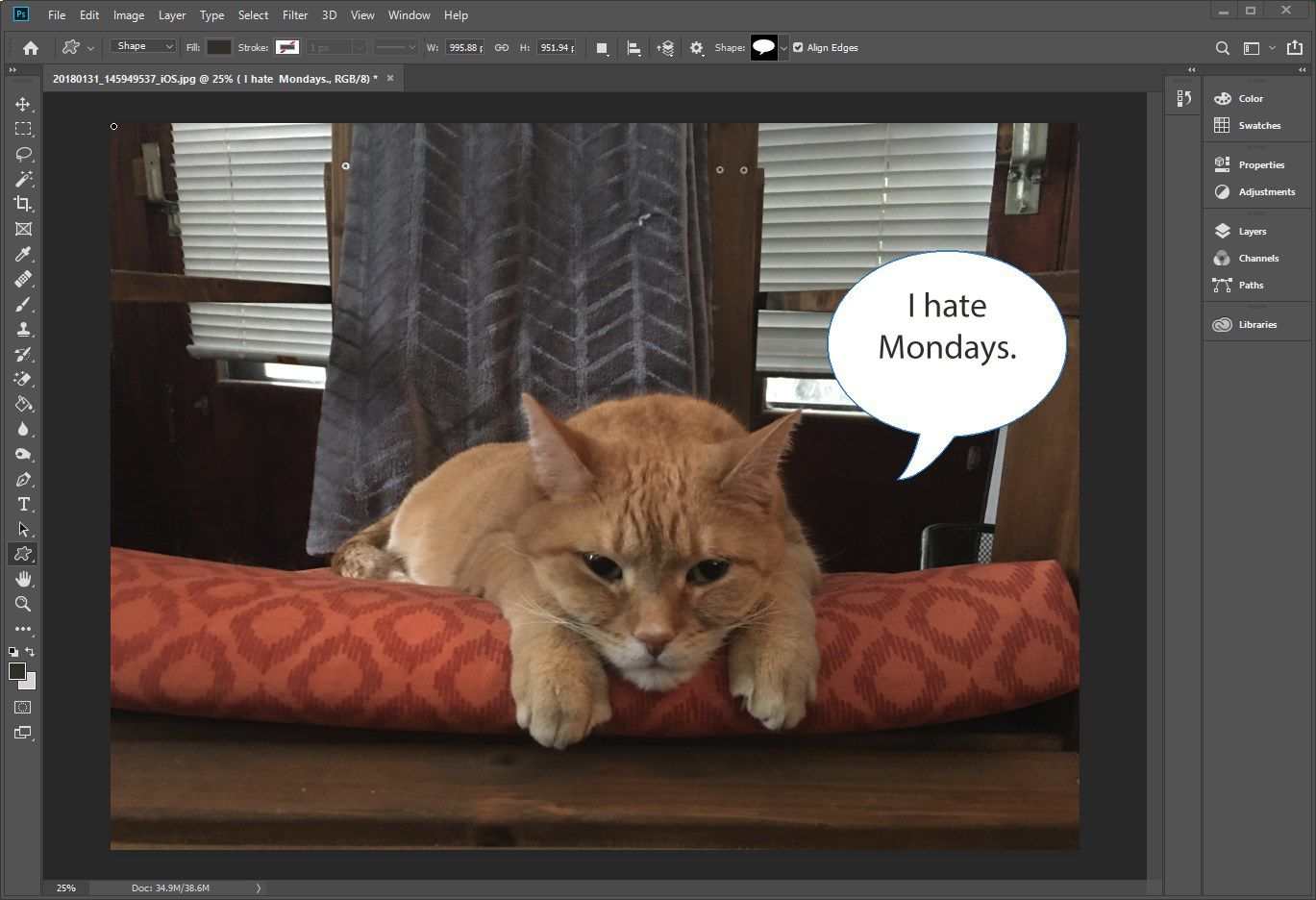Expand the status bar info arrow

pos(258,888)
